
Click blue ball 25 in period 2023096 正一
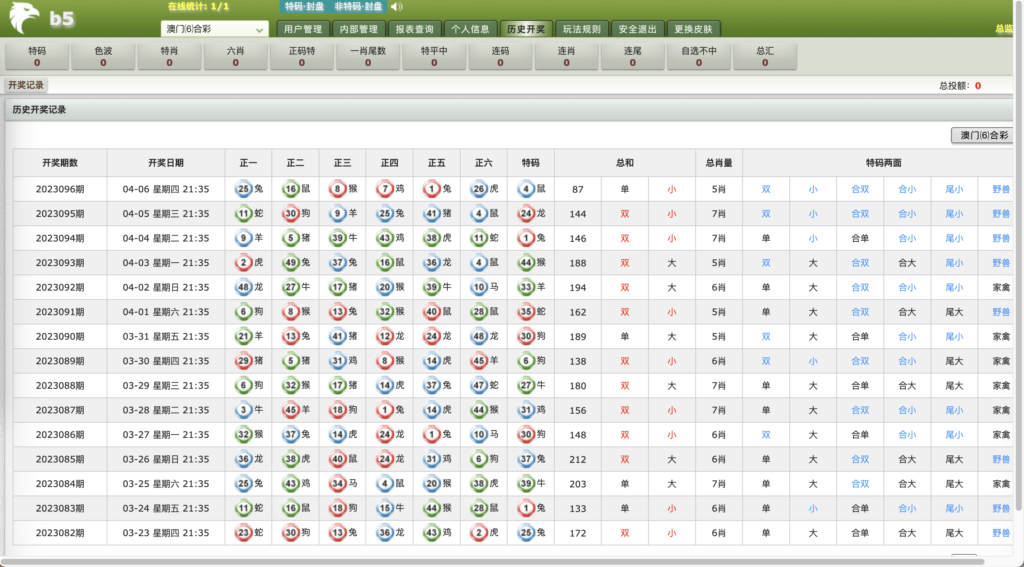242,188
